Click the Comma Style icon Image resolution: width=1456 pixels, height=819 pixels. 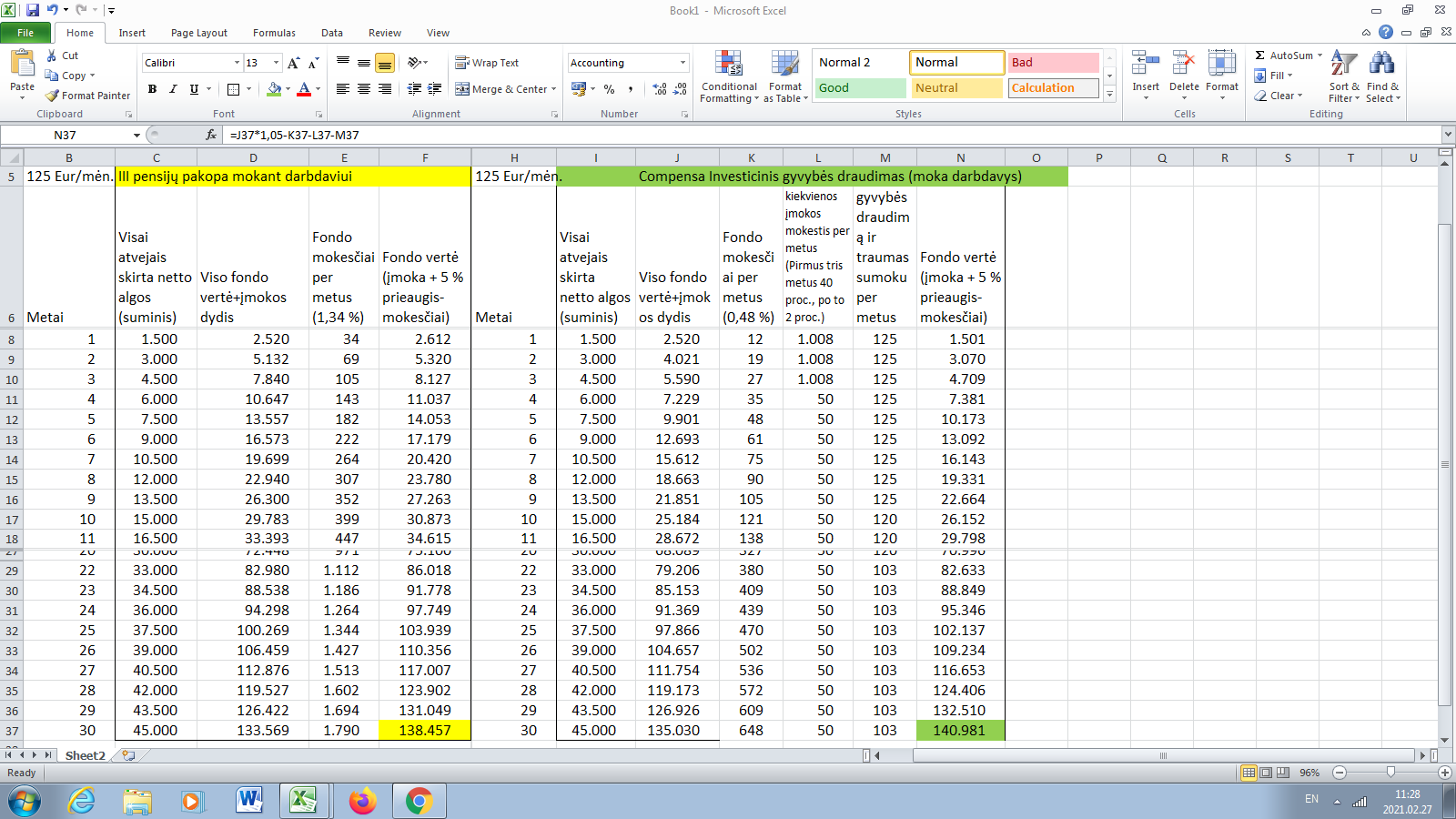[630, 89]
